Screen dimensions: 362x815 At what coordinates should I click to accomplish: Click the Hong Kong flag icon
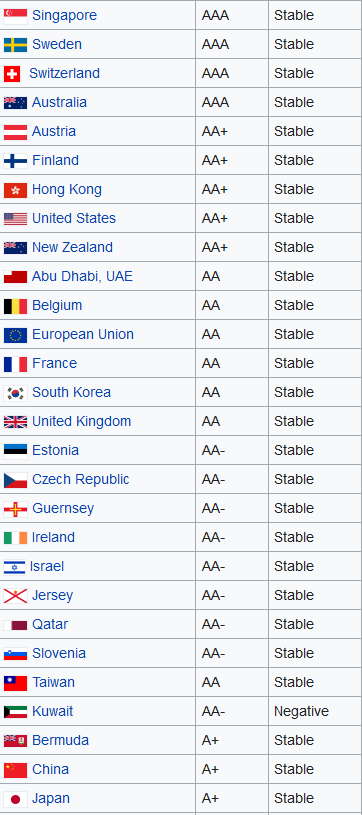click(15, 190)
